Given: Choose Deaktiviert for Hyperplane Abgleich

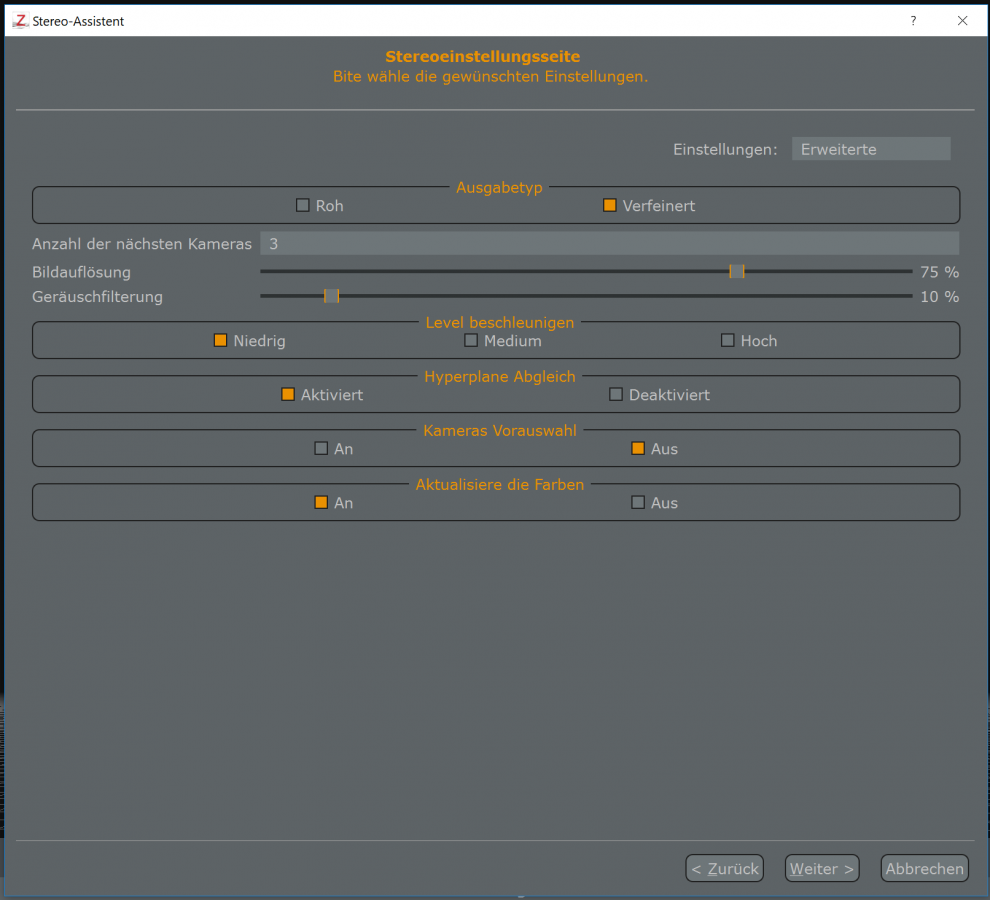Looking at the screenshot, I should (616, 395).
